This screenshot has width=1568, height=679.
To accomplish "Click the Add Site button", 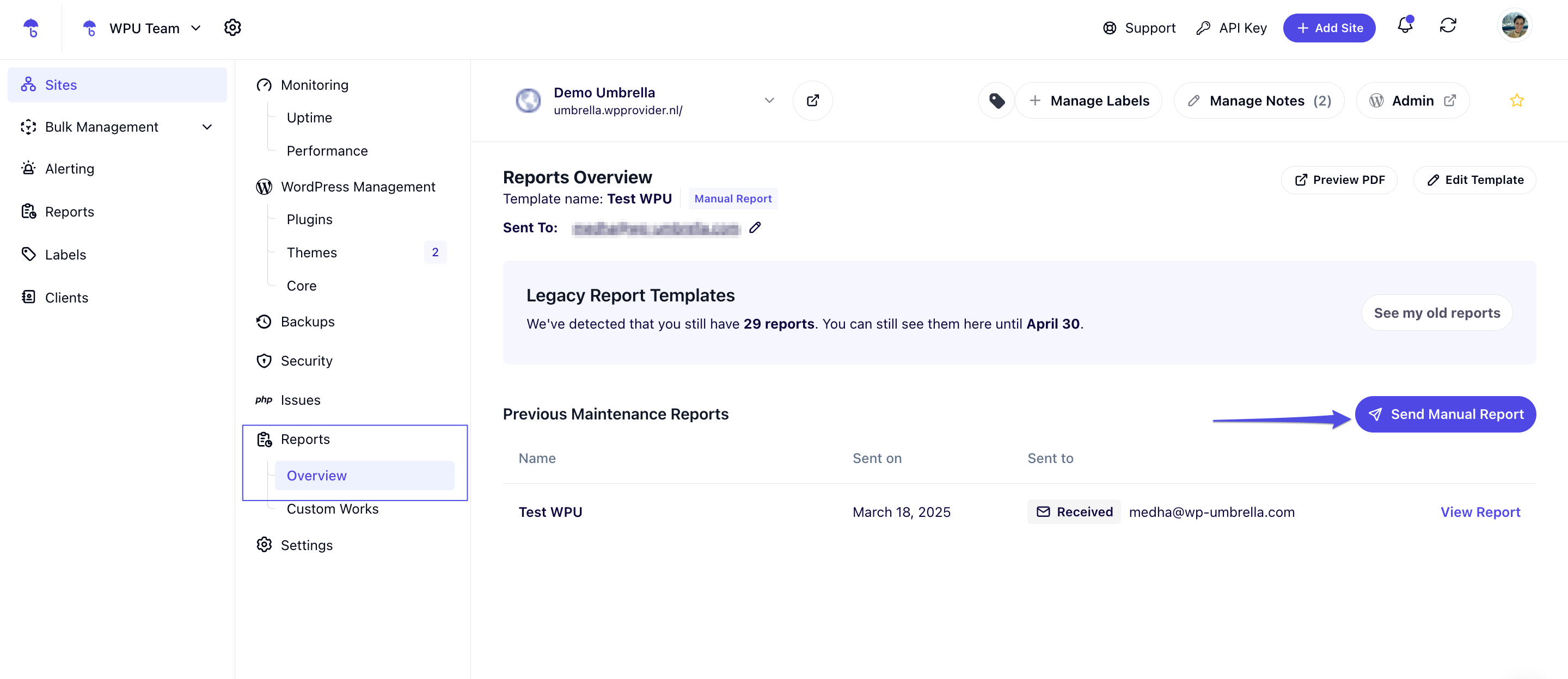I will 1329,28.
